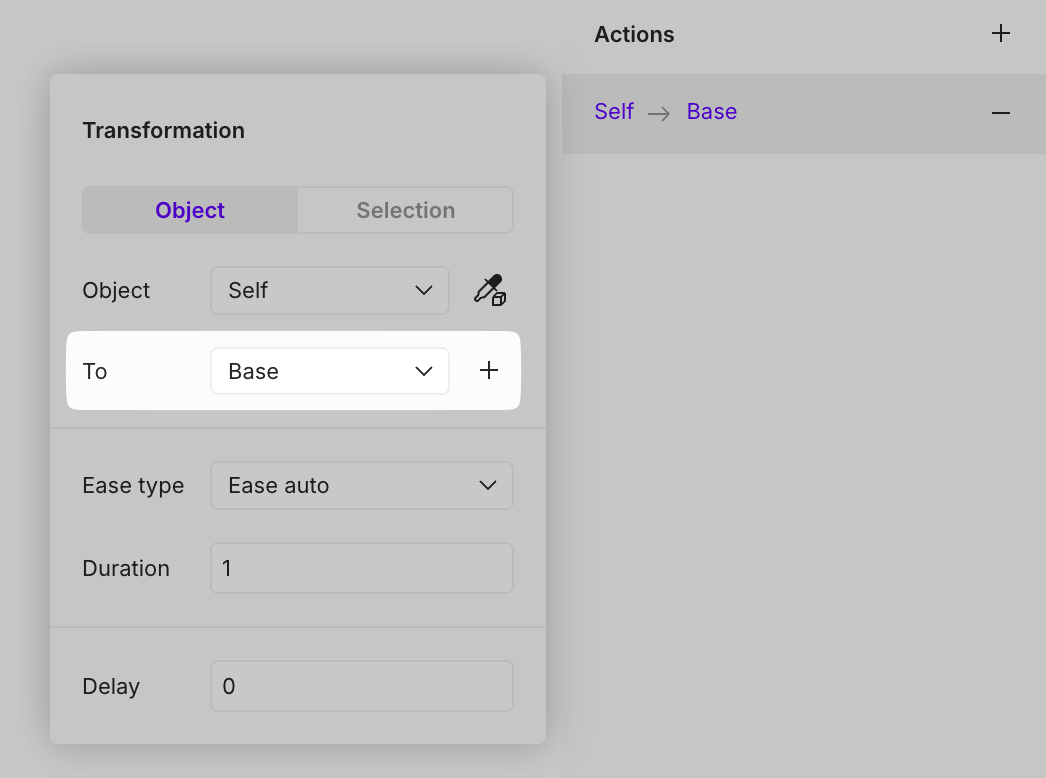
Task: Click the plus icon beside the To dropdown
Action: click(488, 371)
